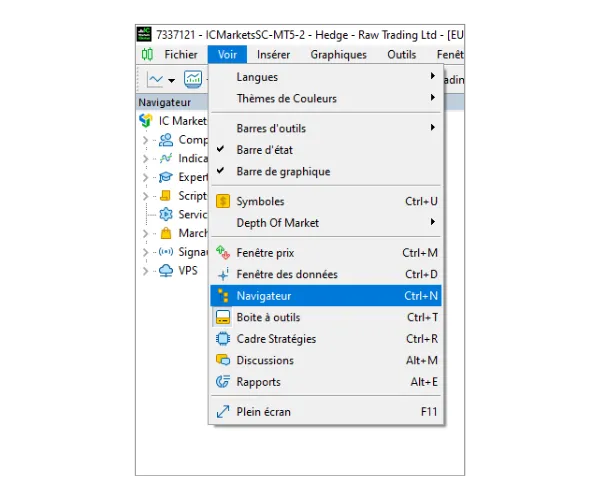
Task: Expand the Barres d'outils submenu arrow
Action: click(432, 127)
